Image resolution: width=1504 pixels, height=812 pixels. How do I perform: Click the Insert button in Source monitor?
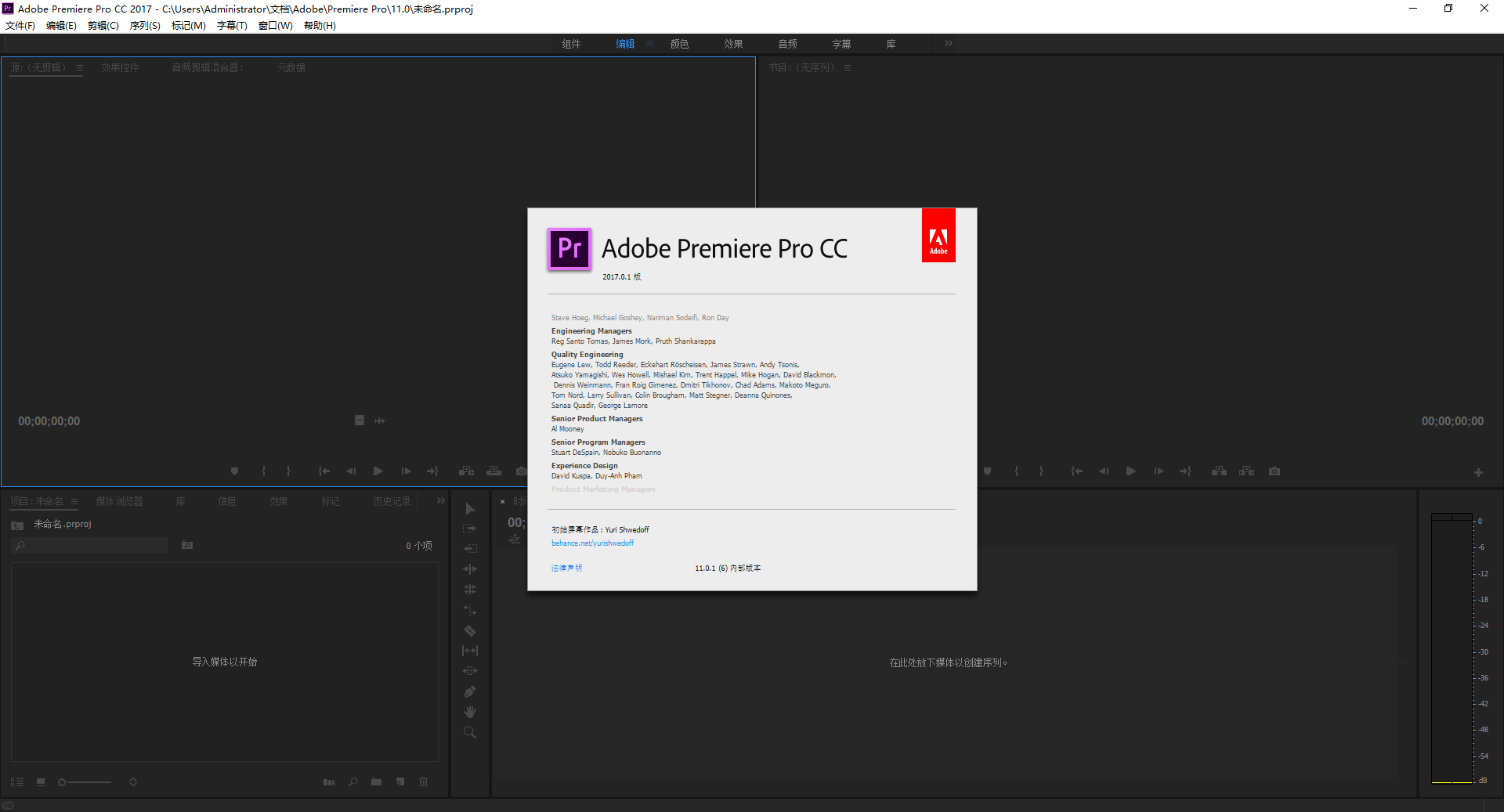coord(466,471)
